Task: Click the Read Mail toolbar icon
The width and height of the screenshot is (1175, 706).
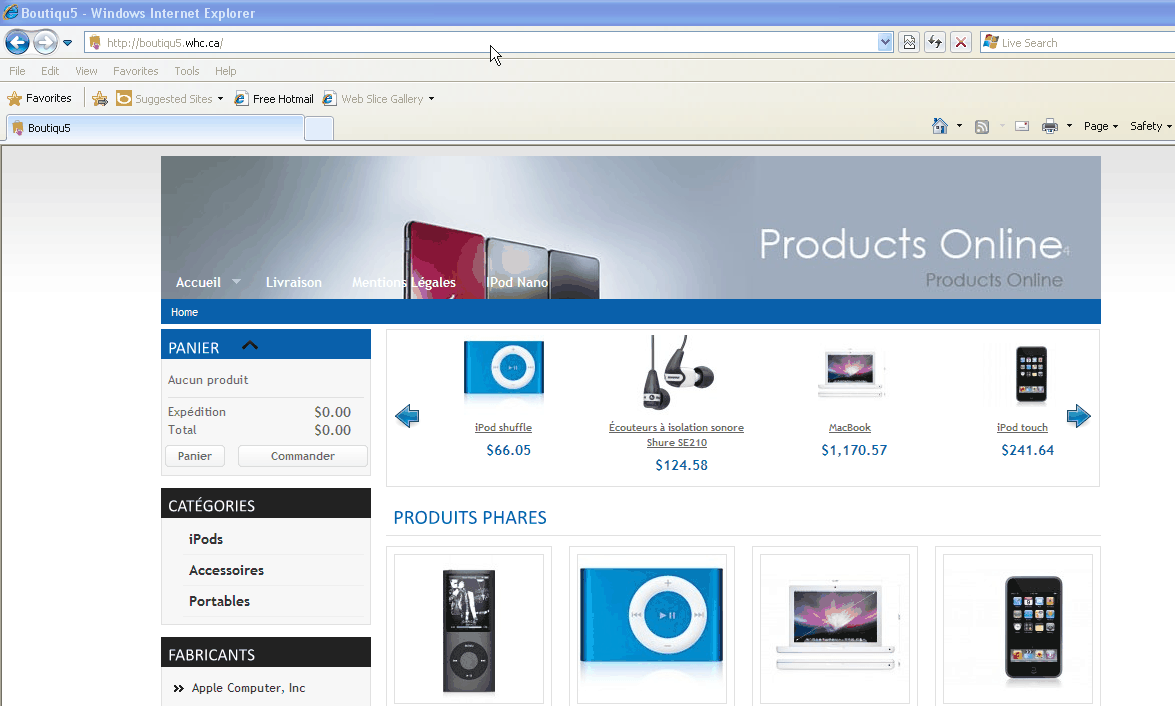Action: click(1022, 126)
